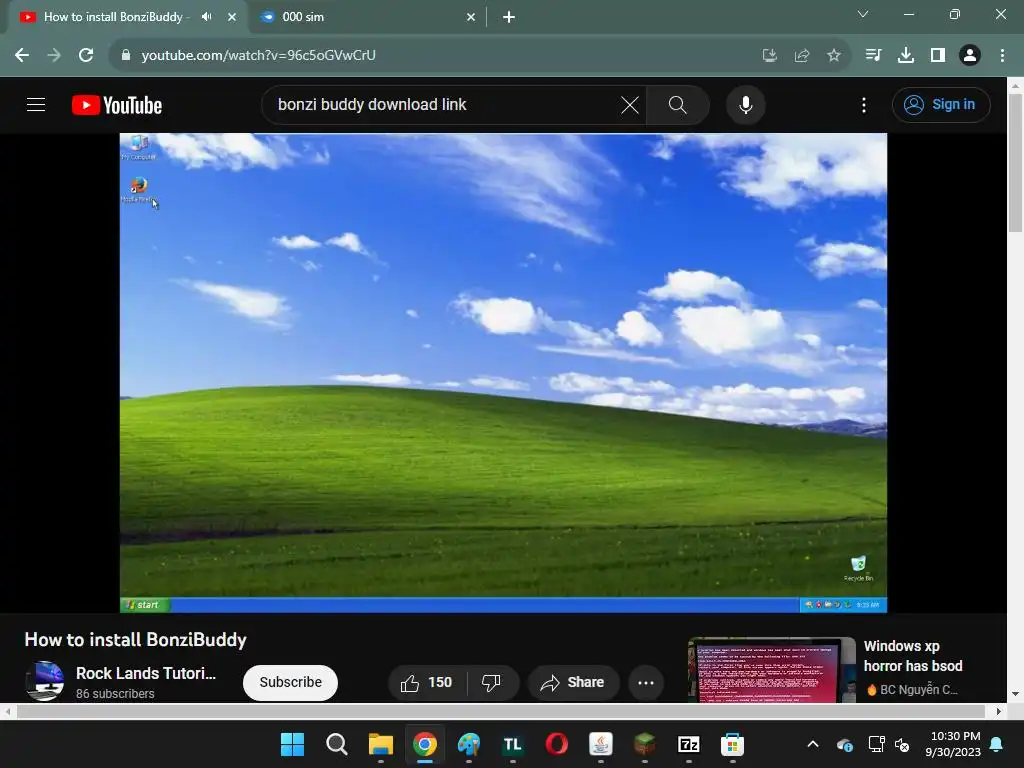Click the horizontal scrollbar
Screen dimensions: 1024x768
pos(502,711)
